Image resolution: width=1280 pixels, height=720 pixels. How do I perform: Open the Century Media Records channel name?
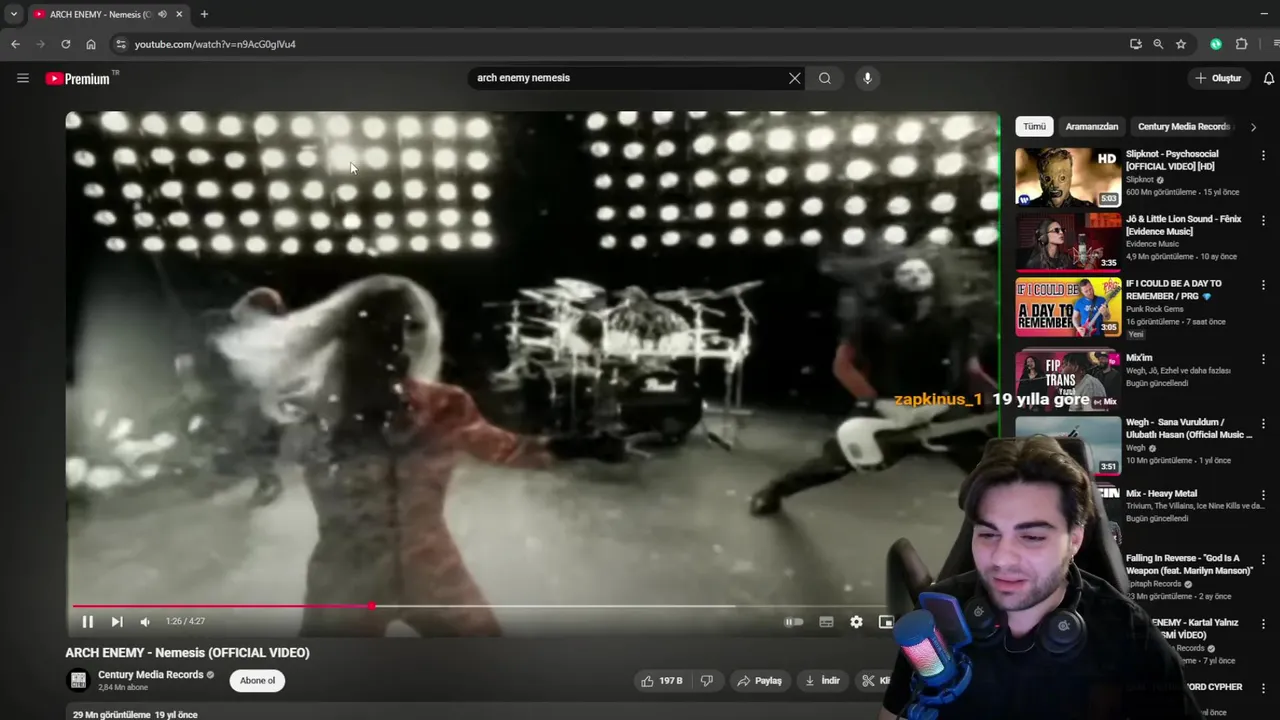point(150,675)
